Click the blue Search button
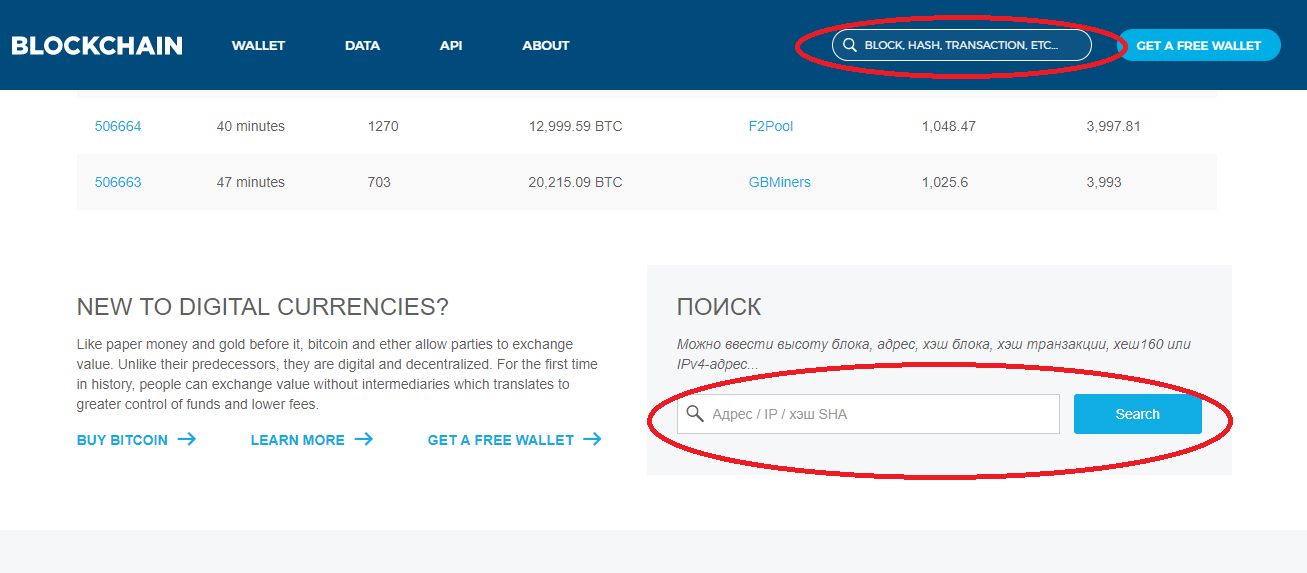 1138,414
